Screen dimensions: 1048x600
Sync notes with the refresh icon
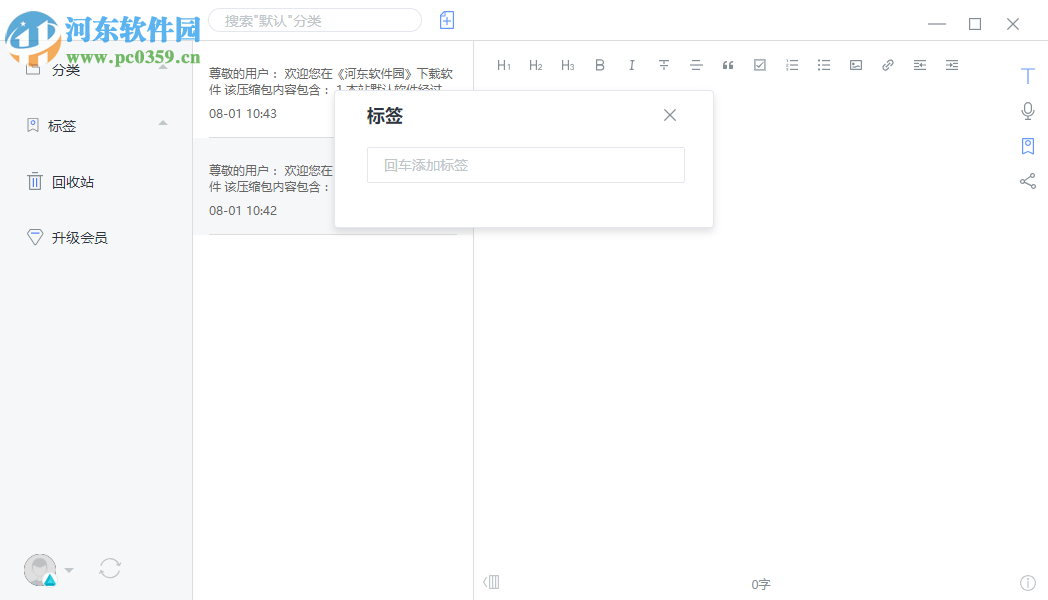coord(110,568)
